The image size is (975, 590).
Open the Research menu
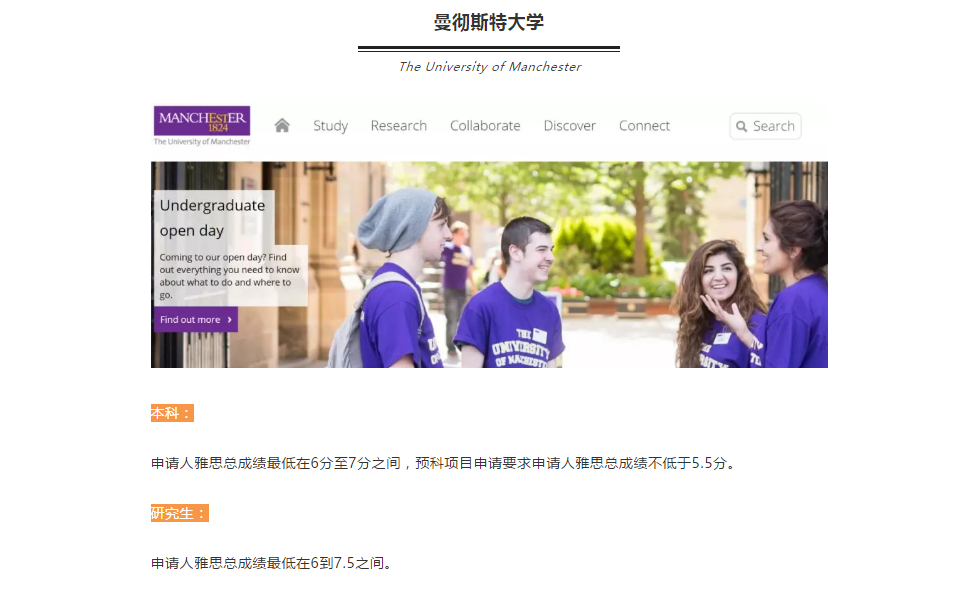pos(399,126)
